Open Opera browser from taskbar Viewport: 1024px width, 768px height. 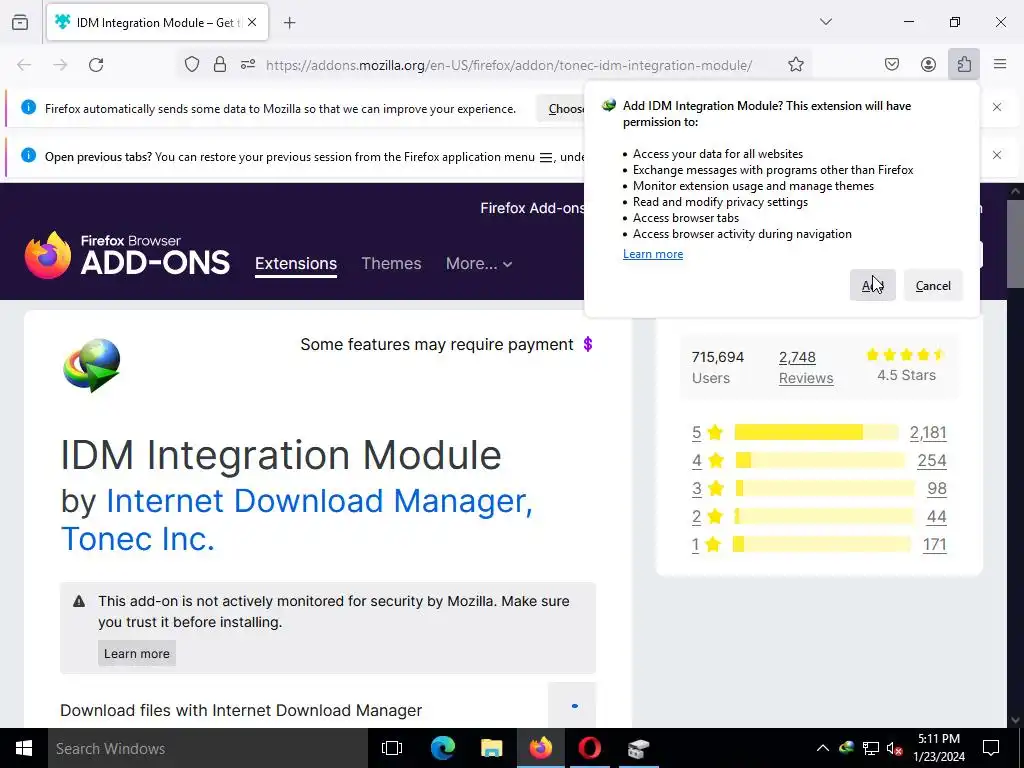coord(589,748)
